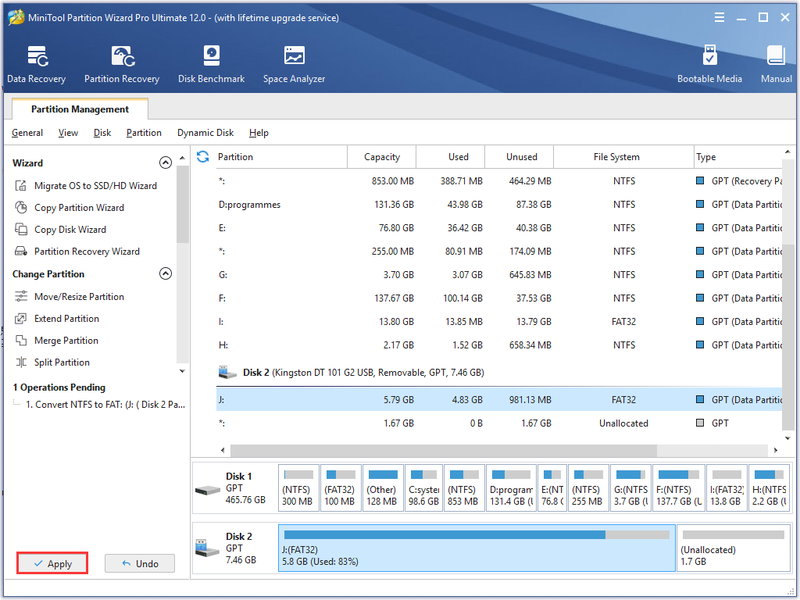Select the Partition Management tab
This screenshot has height=600, width=800.
point(80,109)
